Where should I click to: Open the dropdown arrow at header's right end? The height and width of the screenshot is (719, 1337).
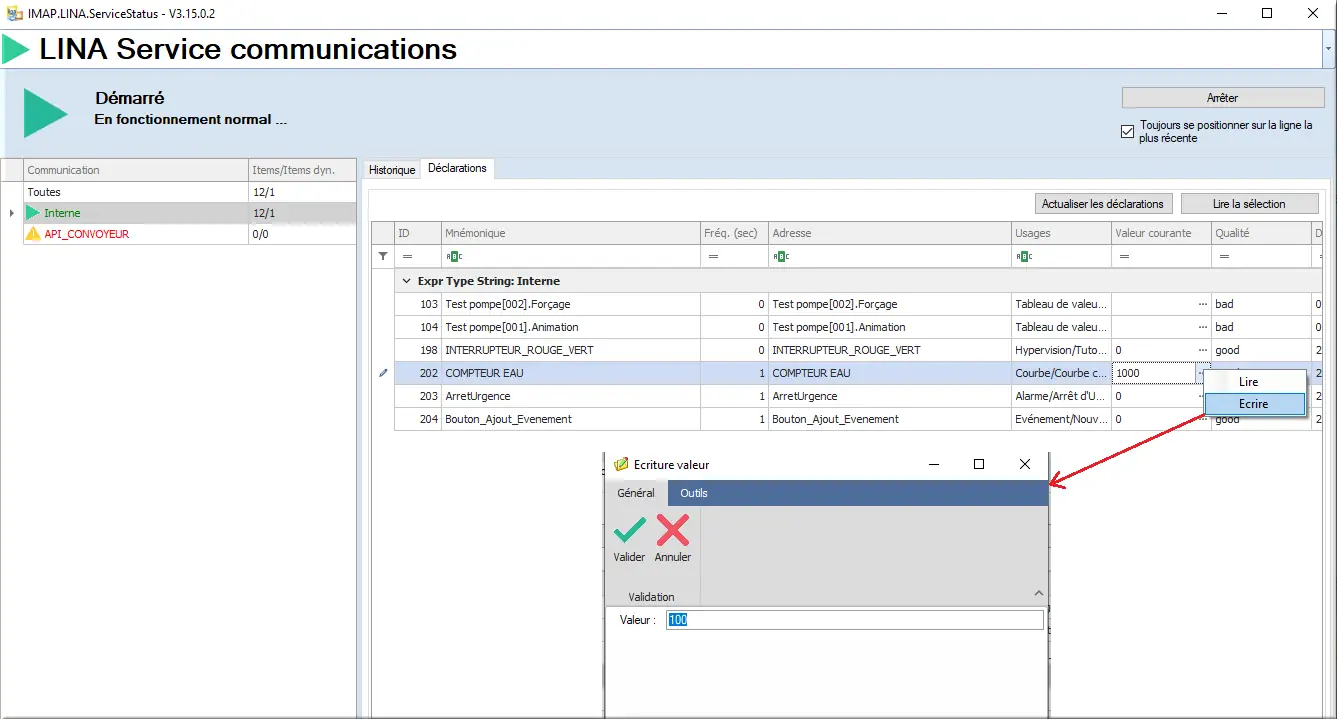click(1328, 48)
